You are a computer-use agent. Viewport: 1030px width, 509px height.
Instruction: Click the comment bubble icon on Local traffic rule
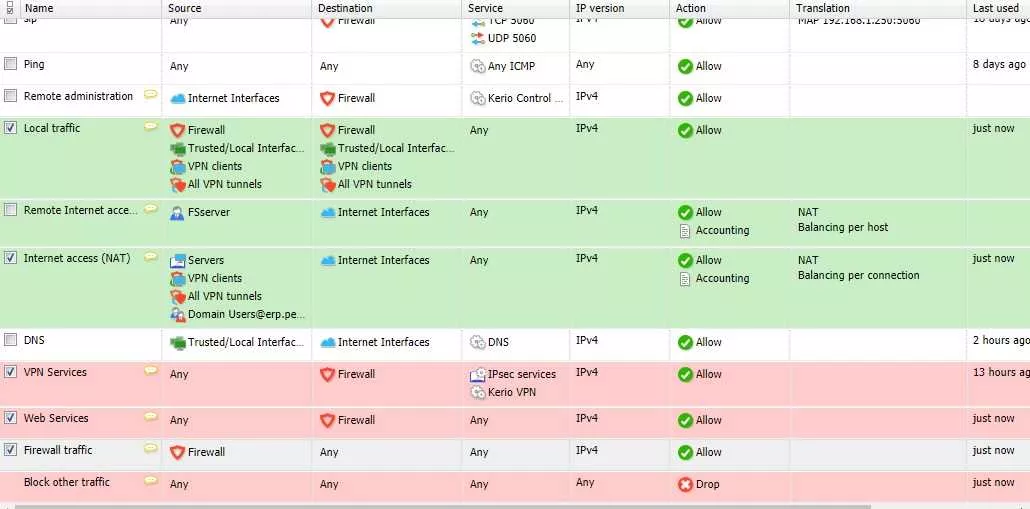tap(151, 127)
